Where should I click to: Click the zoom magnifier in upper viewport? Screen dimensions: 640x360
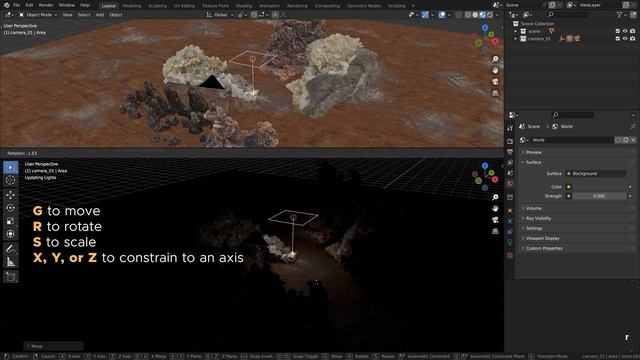[x=495, y=59]
